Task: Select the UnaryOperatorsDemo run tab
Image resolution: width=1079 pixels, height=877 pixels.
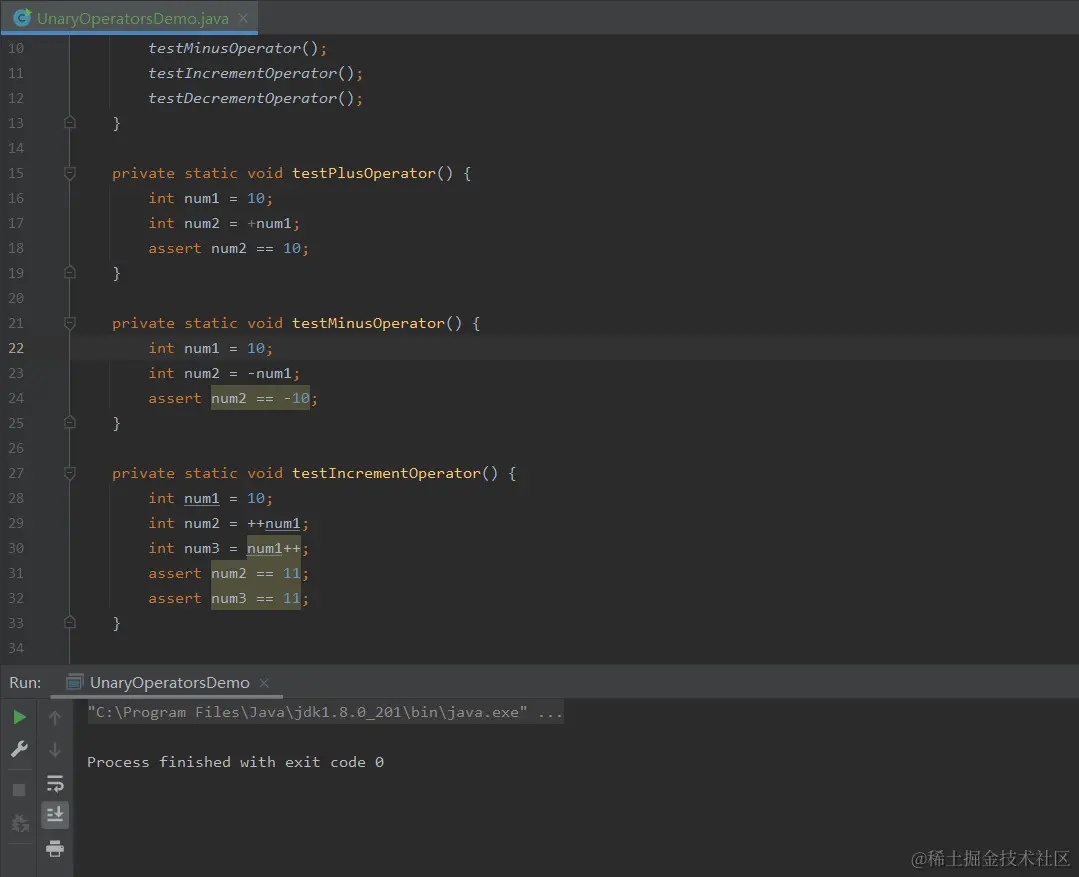Action: click(169, 682)
